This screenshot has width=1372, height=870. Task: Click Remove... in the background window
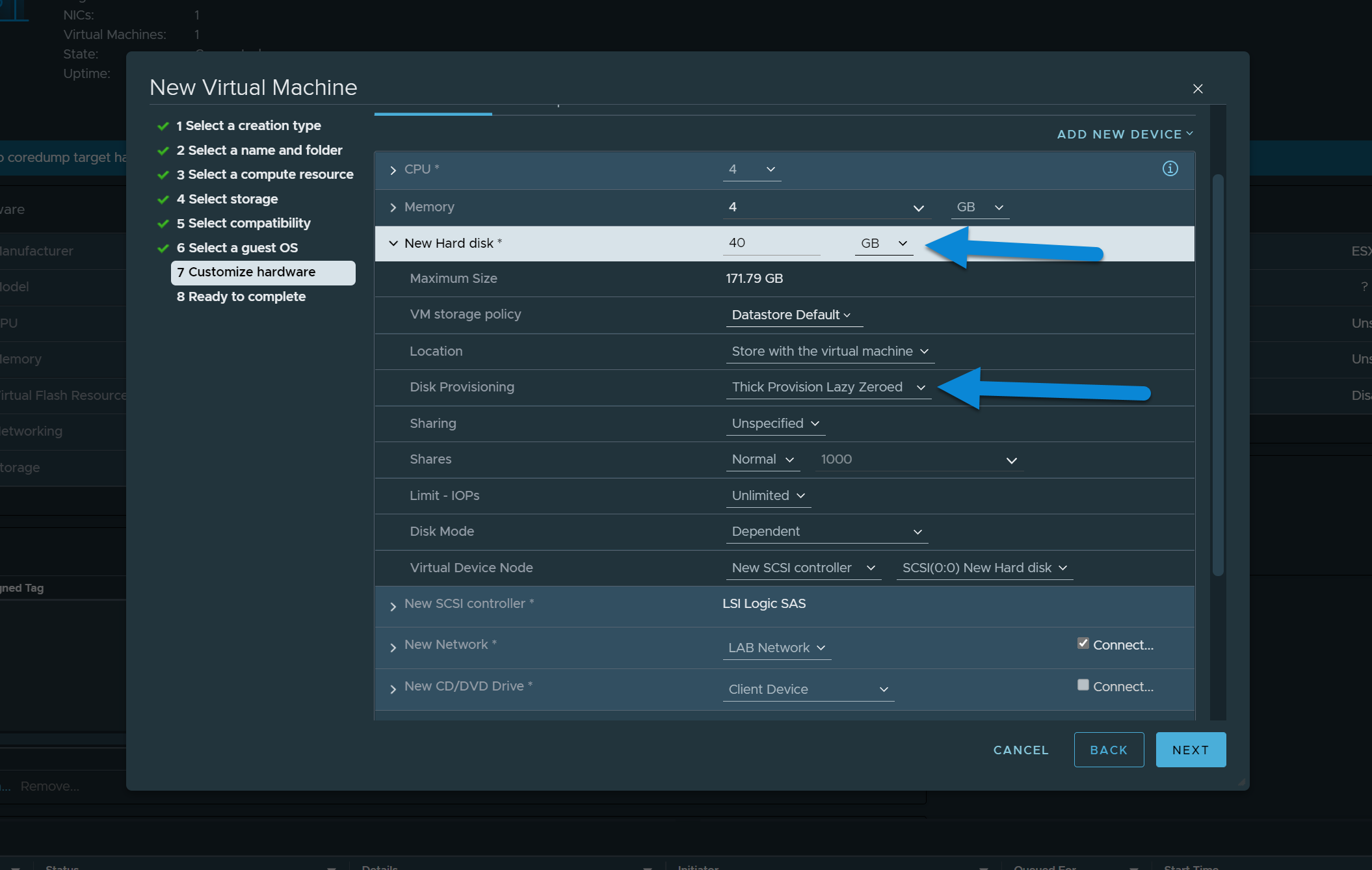(50, 787)
